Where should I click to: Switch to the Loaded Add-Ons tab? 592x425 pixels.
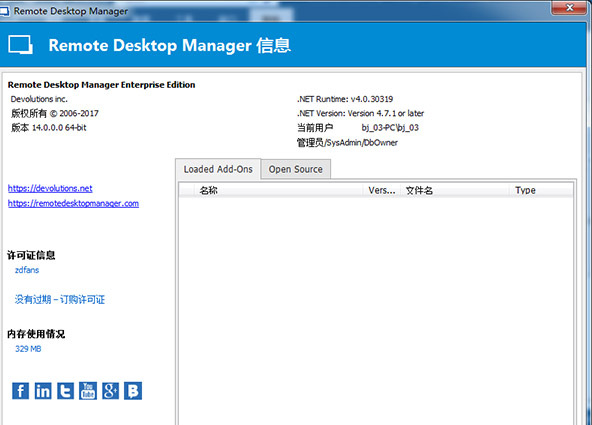coord(218,169)
